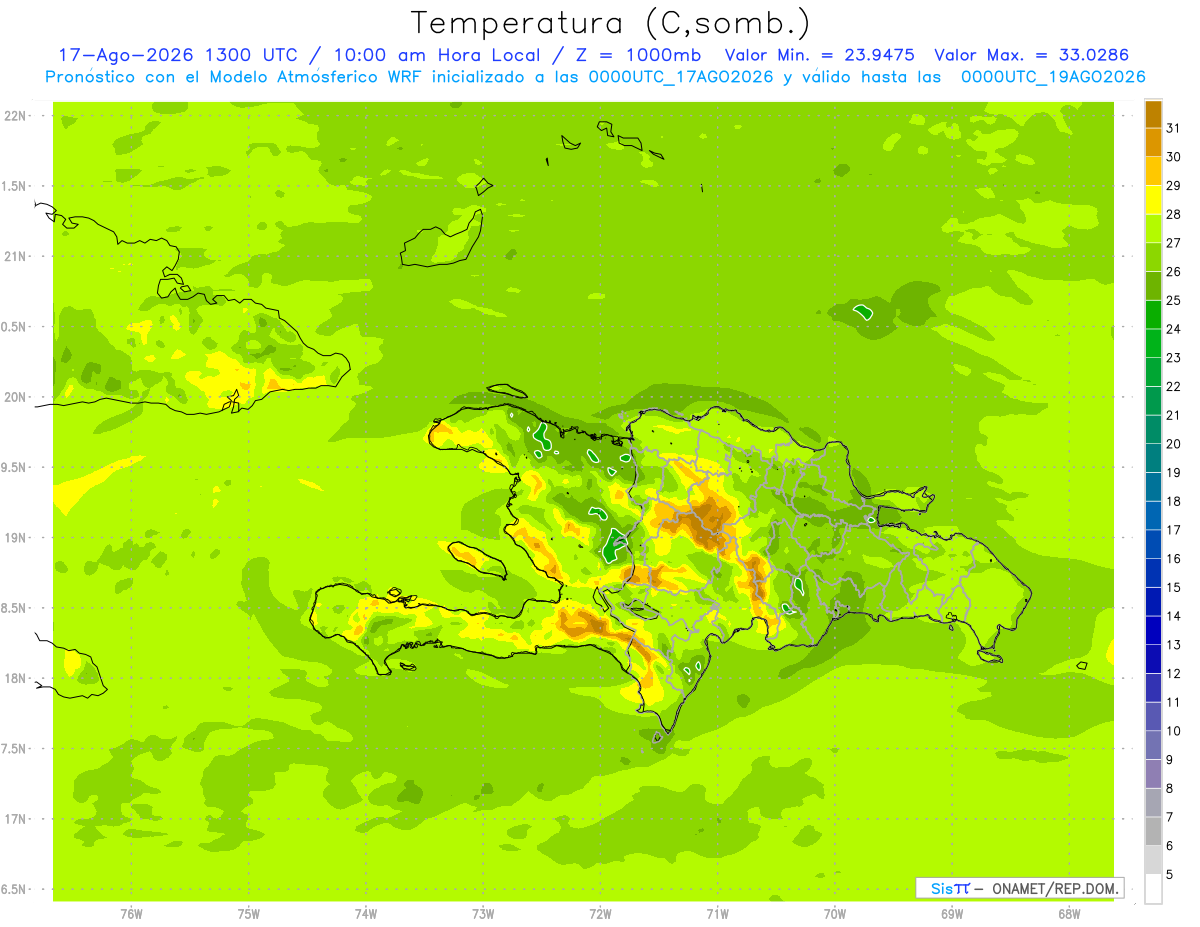
Task: Click the '20N' latitude label
Action: click(17, 397)
